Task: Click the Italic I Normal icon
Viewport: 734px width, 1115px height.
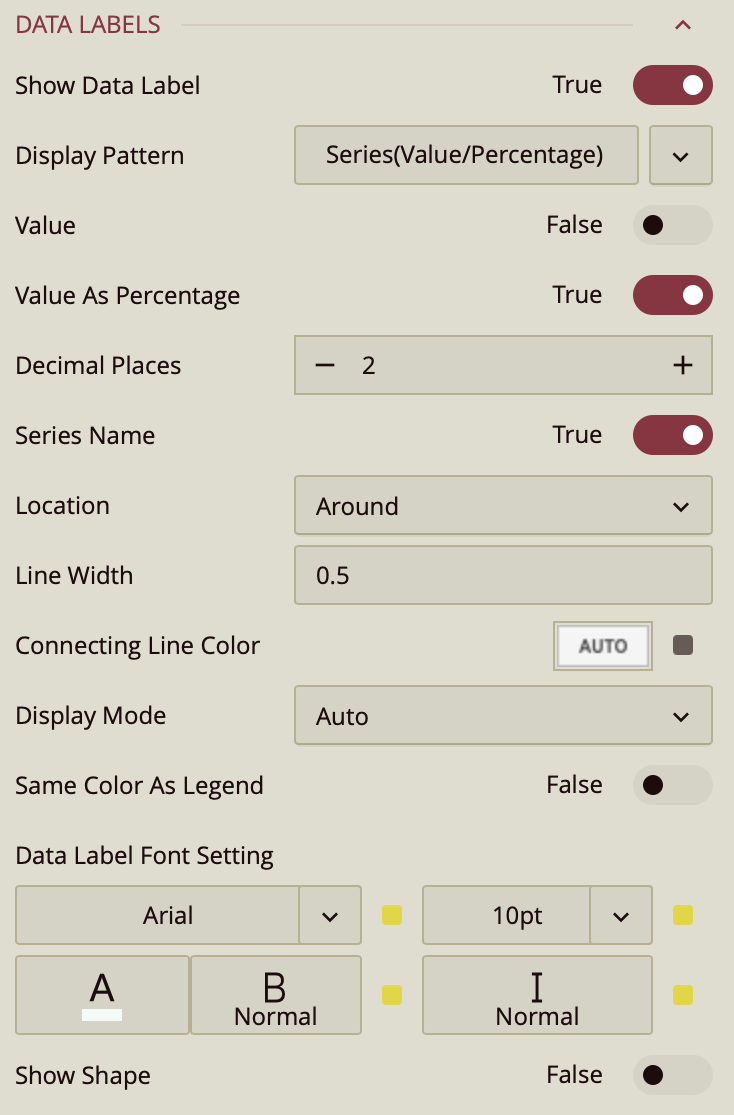Action: [x=537, y=995]
